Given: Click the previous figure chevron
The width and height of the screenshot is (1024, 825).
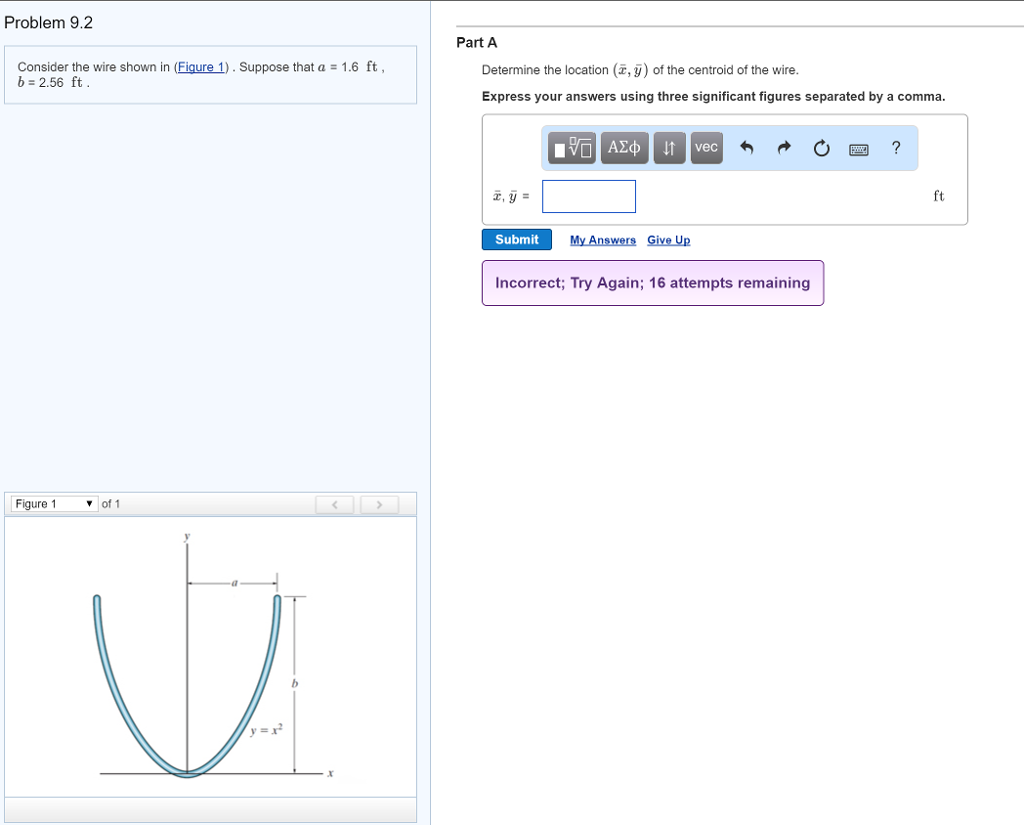Looking at the screenshot, I should point(334,504).
